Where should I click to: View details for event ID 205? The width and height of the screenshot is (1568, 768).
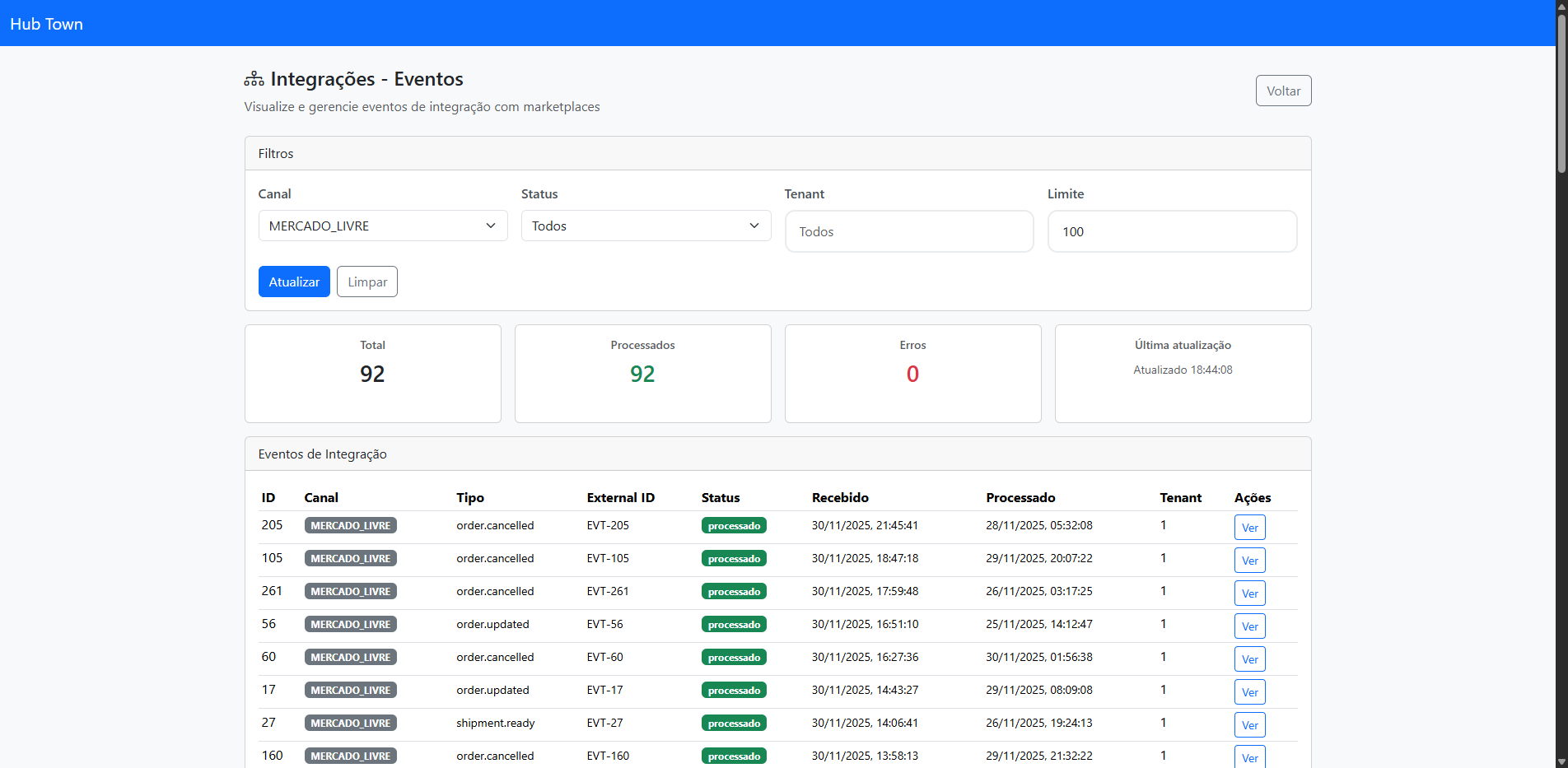coord(1248,528)
